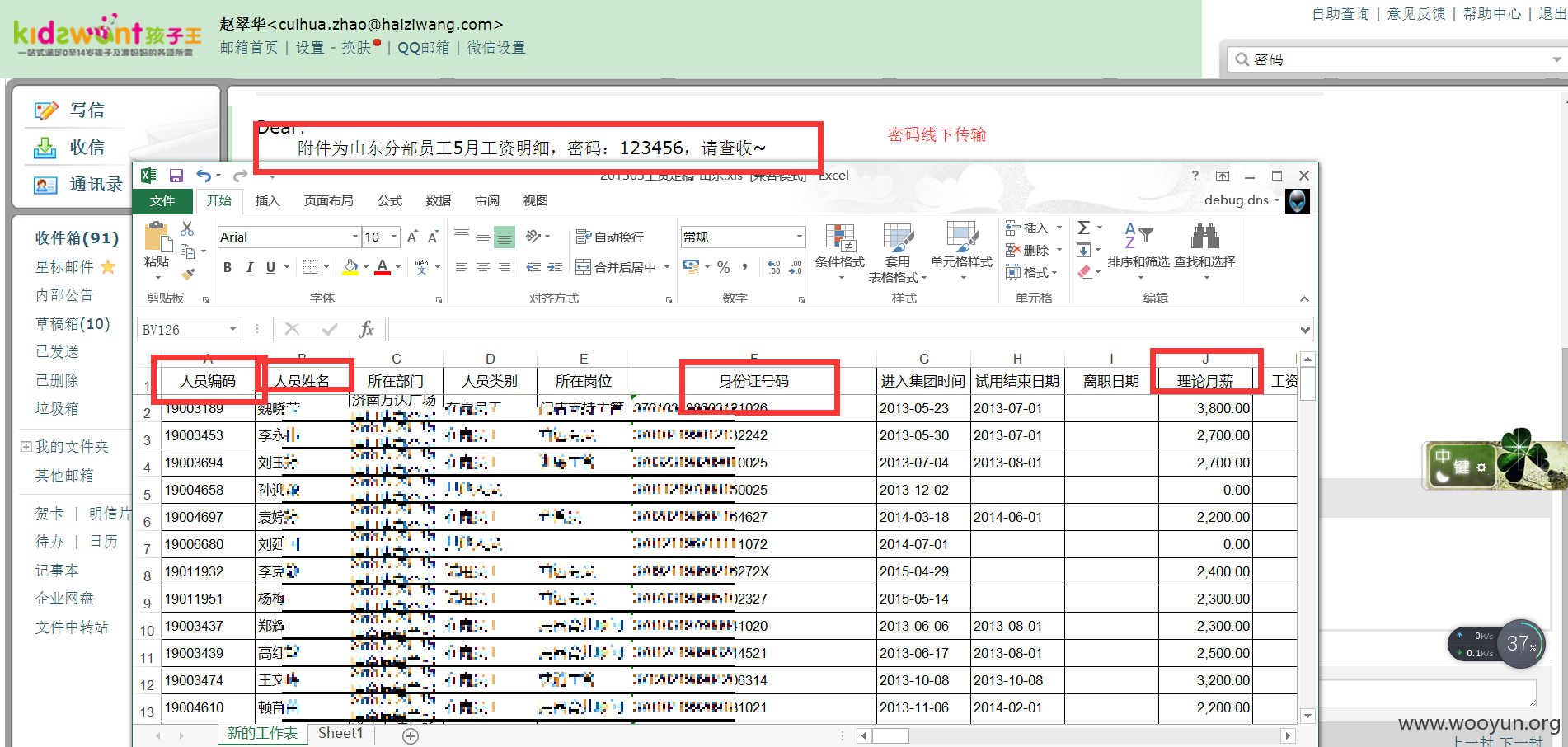Open the Arial font name dropdown
This screenshot has height=747, width=1568.
pyautogui.click(x=355, y=237)
